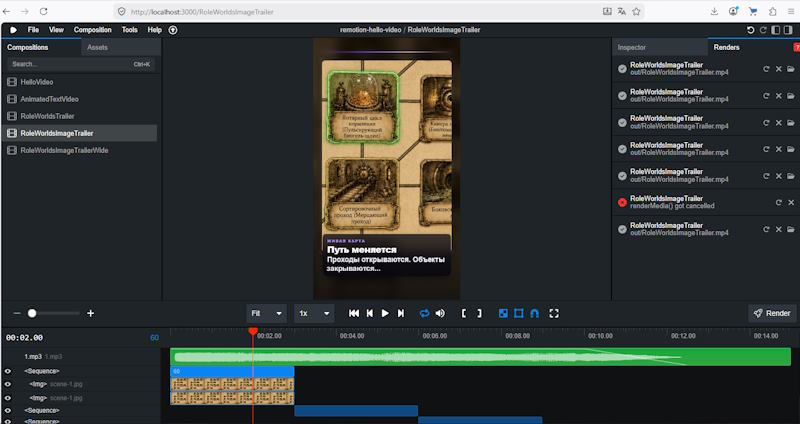The height and width of the screenshot is (424, 800).
Task: Open the browser hamburger menu
Action: (x=791, y=11)
